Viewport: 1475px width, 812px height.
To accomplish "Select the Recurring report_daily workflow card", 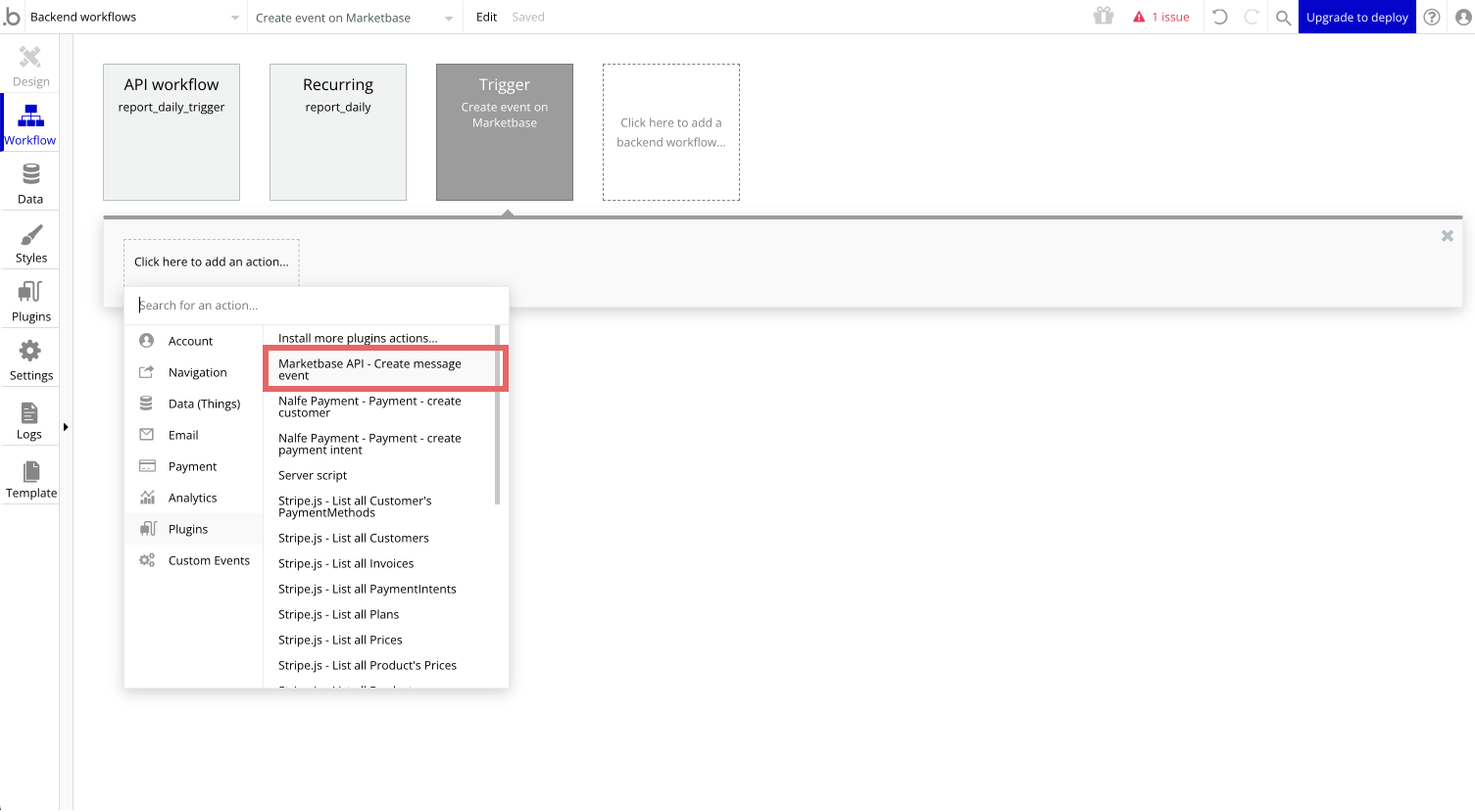I will tap(338, 132).
